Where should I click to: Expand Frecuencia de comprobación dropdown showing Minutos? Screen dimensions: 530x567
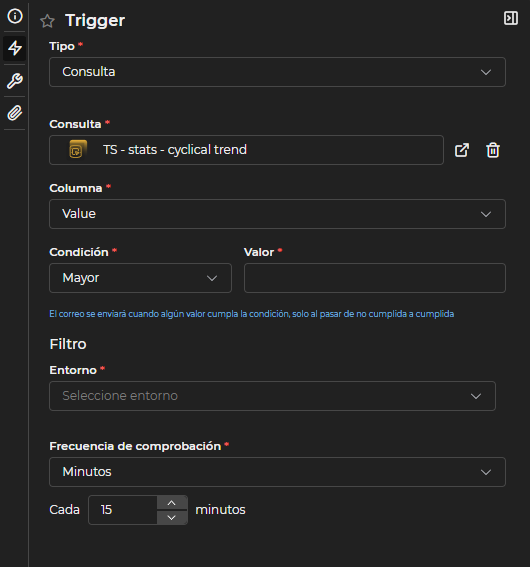277,472
